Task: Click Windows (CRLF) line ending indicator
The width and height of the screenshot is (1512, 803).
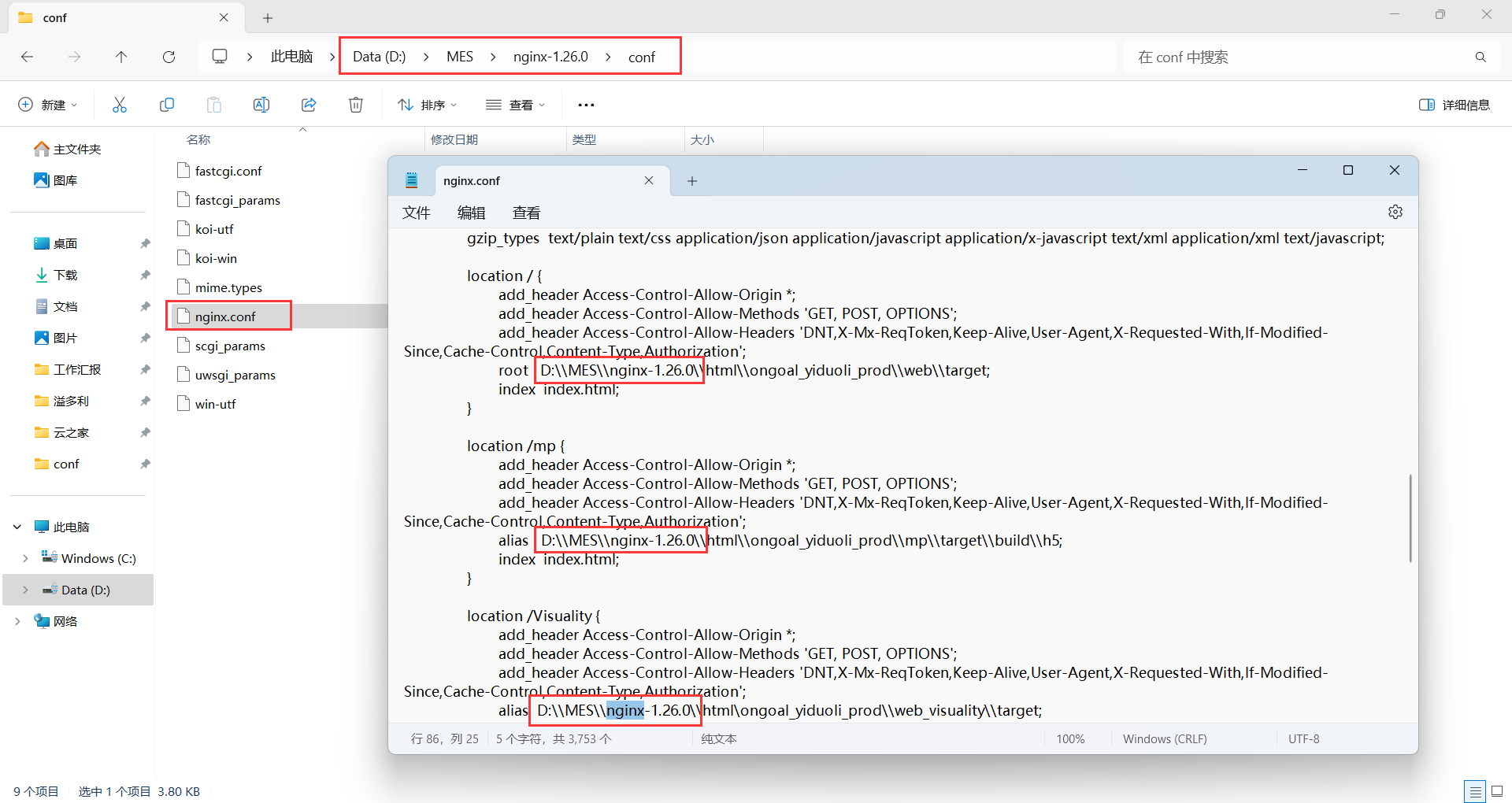Action: pos(1165,739)
